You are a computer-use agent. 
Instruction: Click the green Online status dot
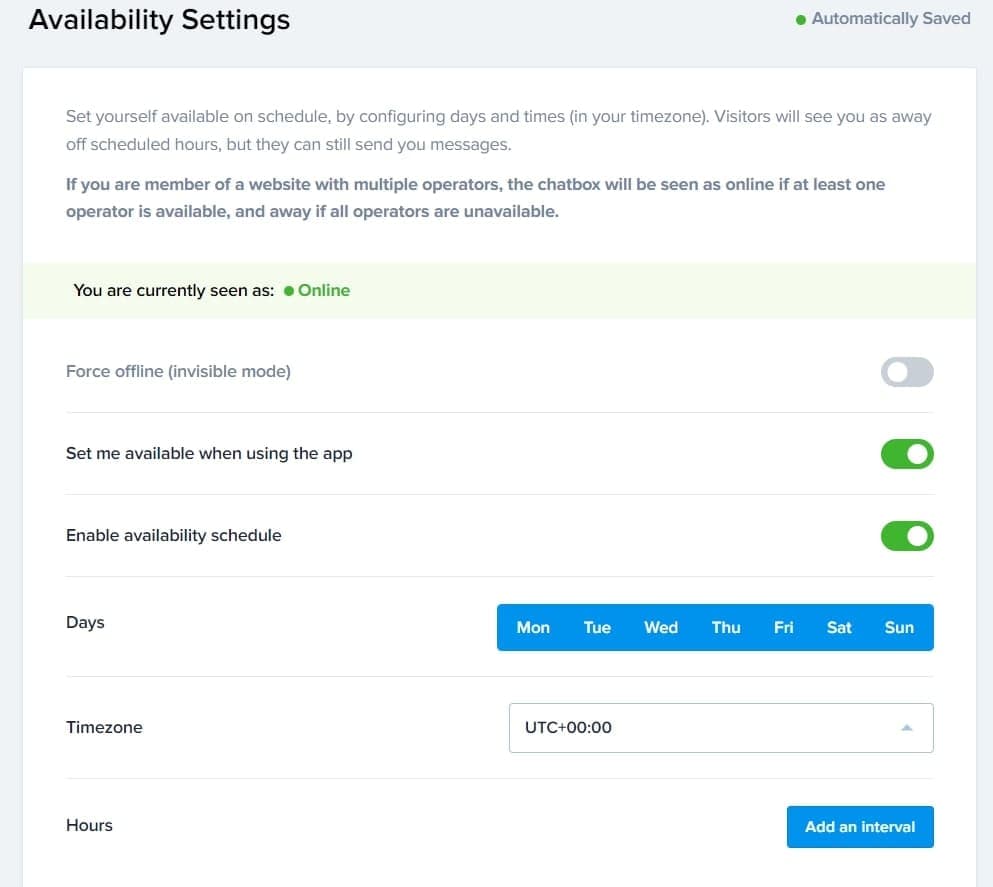(x=289, y=291)
